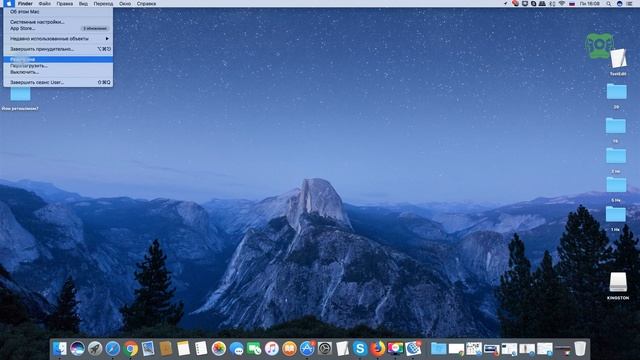
Task: Switch input source via Russian flag
Action: pos(572,4)
